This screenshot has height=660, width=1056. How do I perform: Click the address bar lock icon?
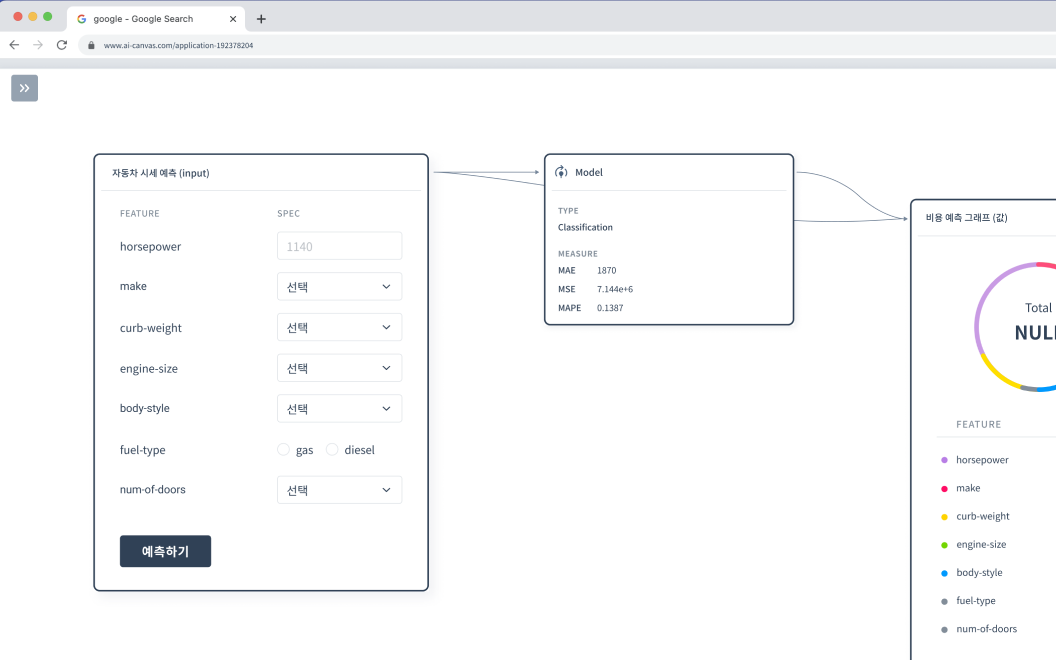(91, 45)
